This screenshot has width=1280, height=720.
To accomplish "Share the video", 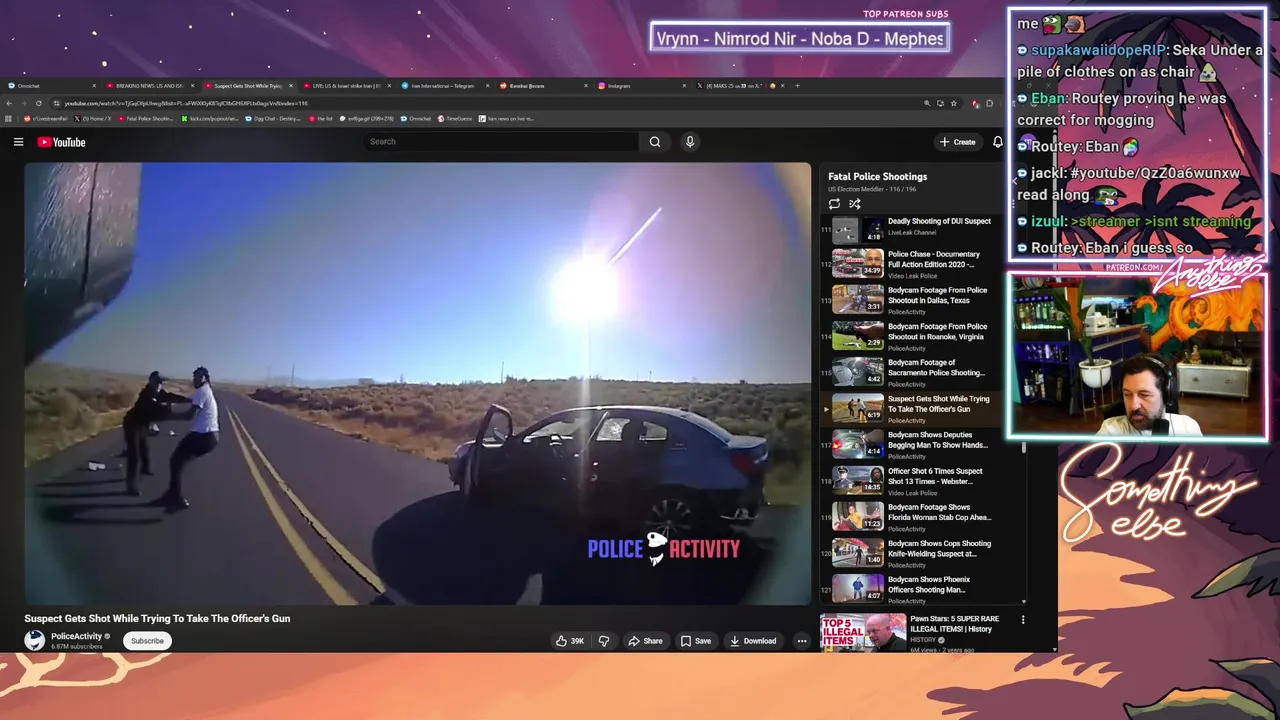I will [645, 641].
